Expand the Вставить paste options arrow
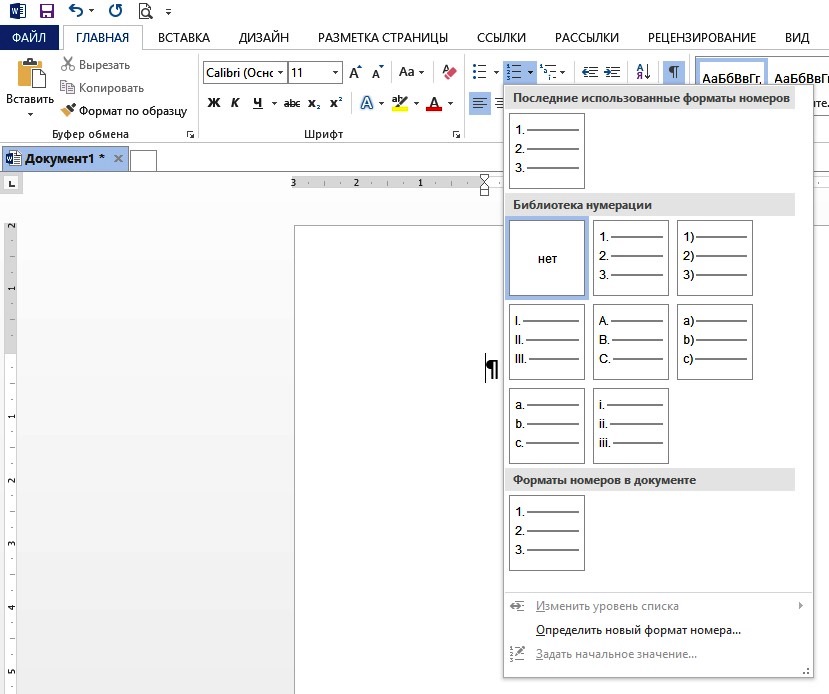The height and width of the screenshot is (694, 829). coord(30,114)
